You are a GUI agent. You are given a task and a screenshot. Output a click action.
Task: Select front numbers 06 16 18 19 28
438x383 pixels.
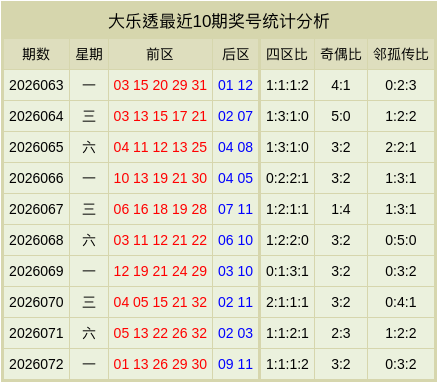coord(160,209)
